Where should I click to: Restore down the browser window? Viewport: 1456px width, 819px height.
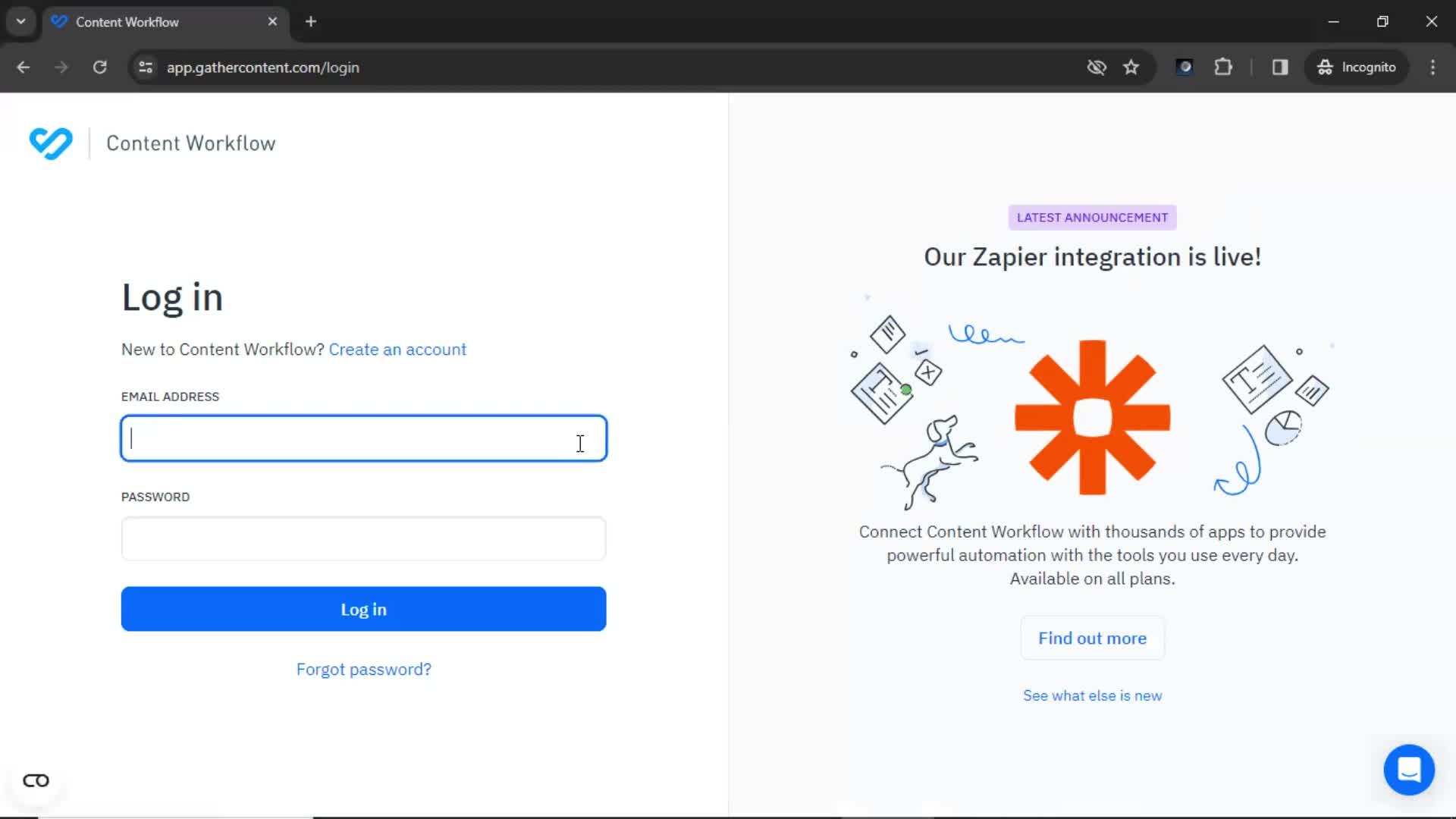coord(1382,21)
